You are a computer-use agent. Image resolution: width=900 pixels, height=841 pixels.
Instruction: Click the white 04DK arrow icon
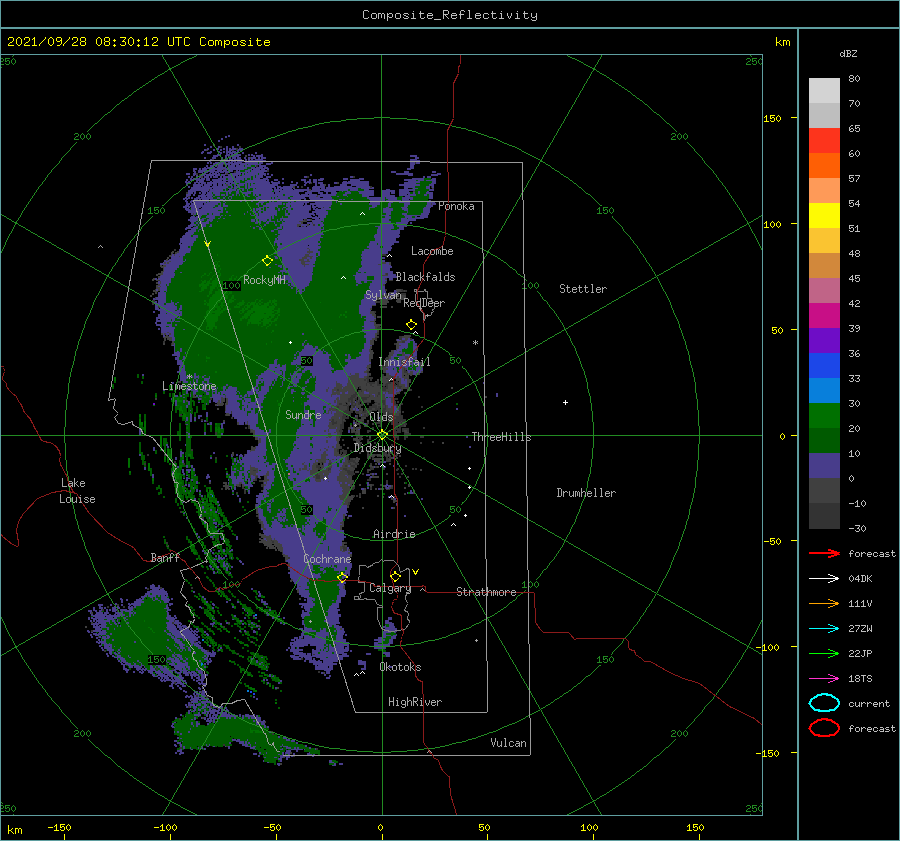[824, 578]
